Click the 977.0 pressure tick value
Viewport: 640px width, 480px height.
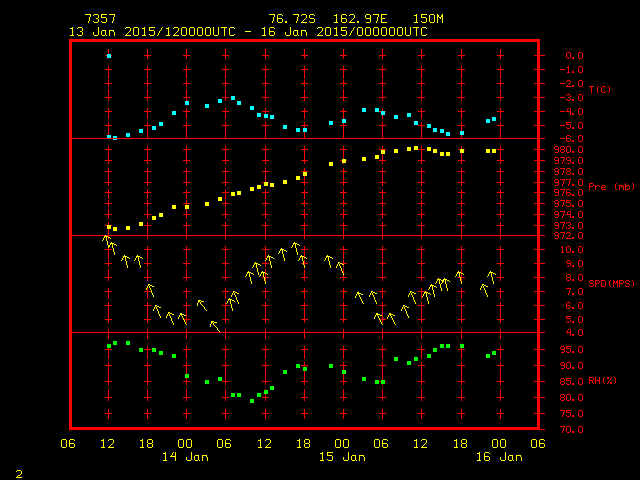pyautogui.click(x=569, y=182)
